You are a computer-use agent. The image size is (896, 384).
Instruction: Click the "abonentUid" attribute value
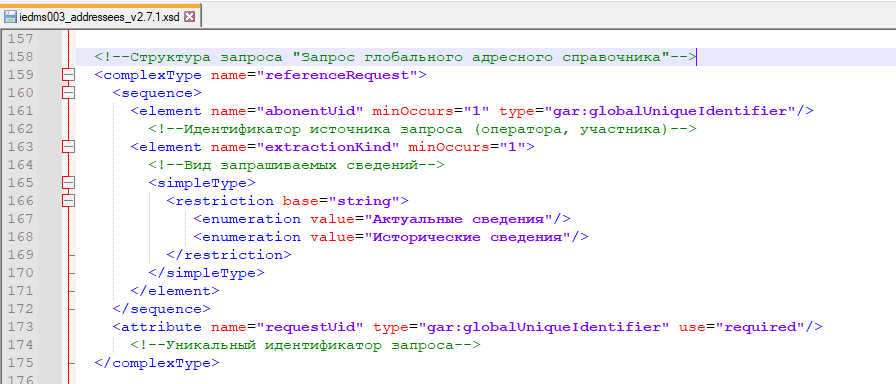point(310,111)
